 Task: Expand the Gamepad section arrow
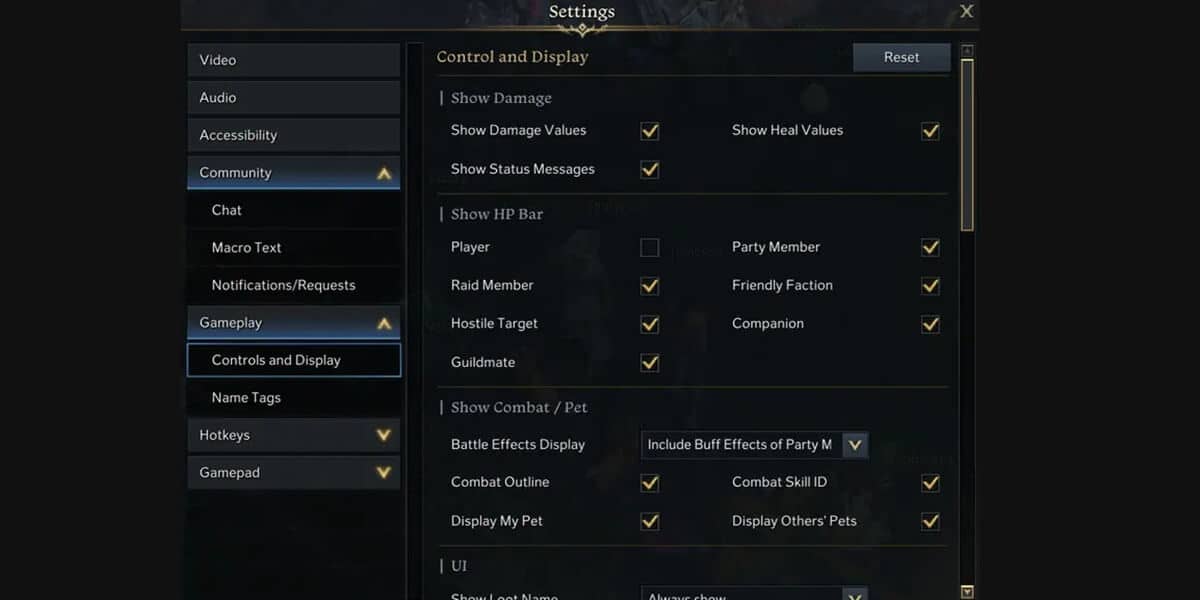[x=383, y=473]
